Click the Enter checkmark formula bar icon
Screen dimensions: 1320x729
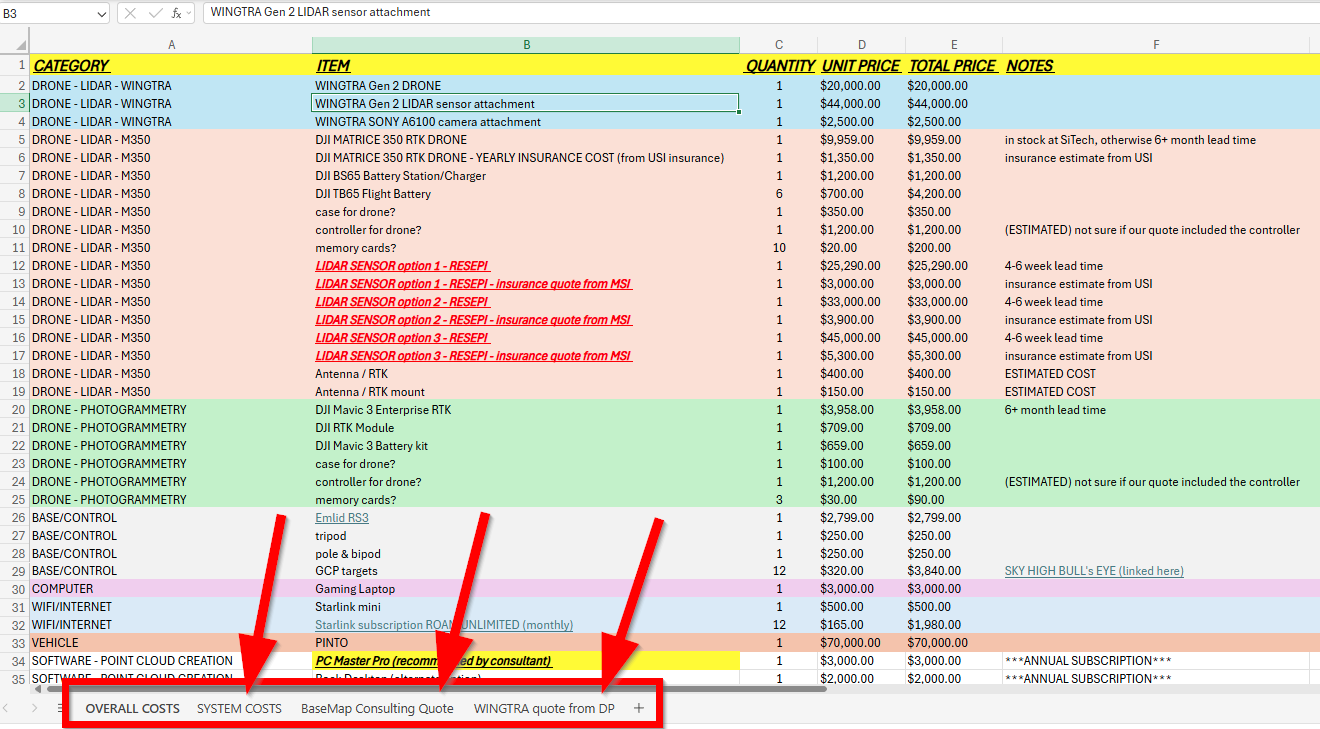pyautogui.click(x=154, y=13)
